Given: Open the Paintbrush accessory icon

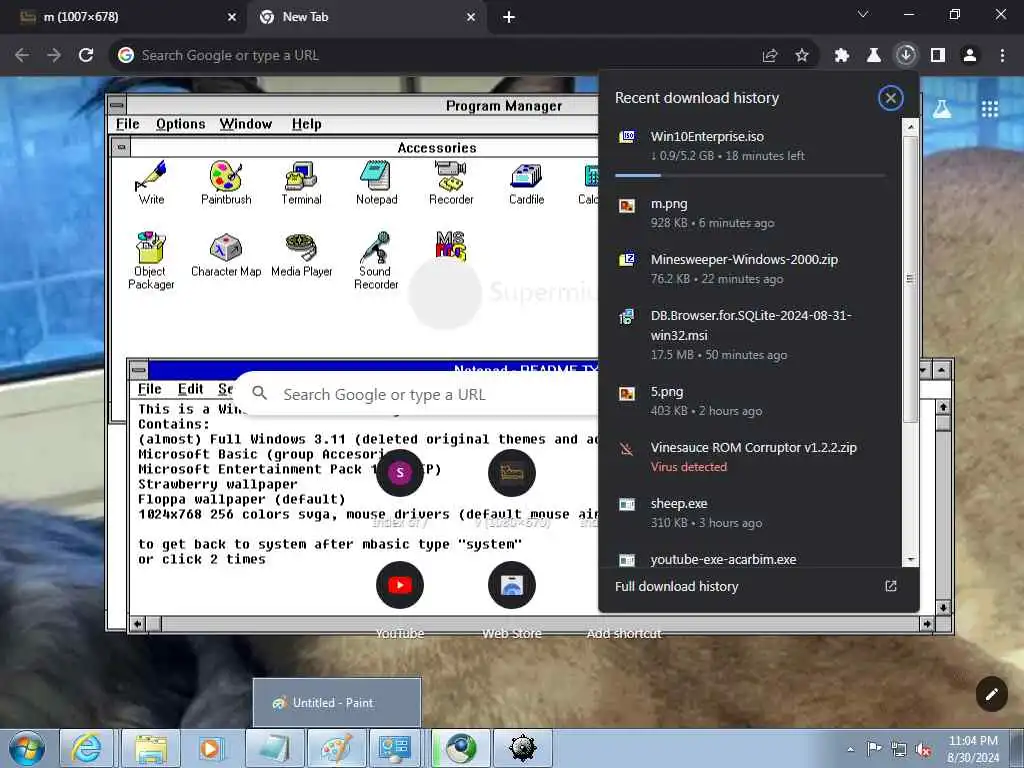Looking at the screenshot, I should click(x=226, y=182).
